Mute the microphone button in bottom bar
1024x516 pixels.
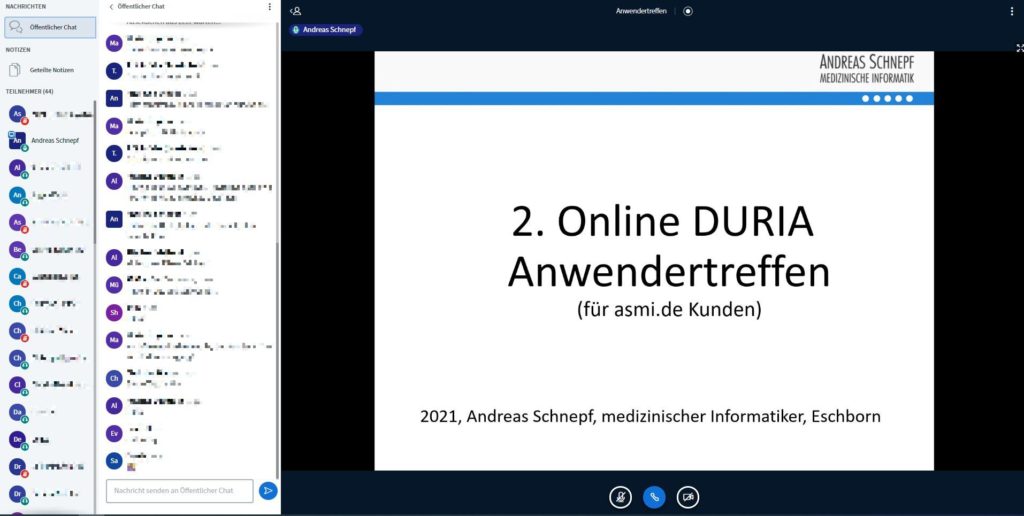click(x=620, y=497)
